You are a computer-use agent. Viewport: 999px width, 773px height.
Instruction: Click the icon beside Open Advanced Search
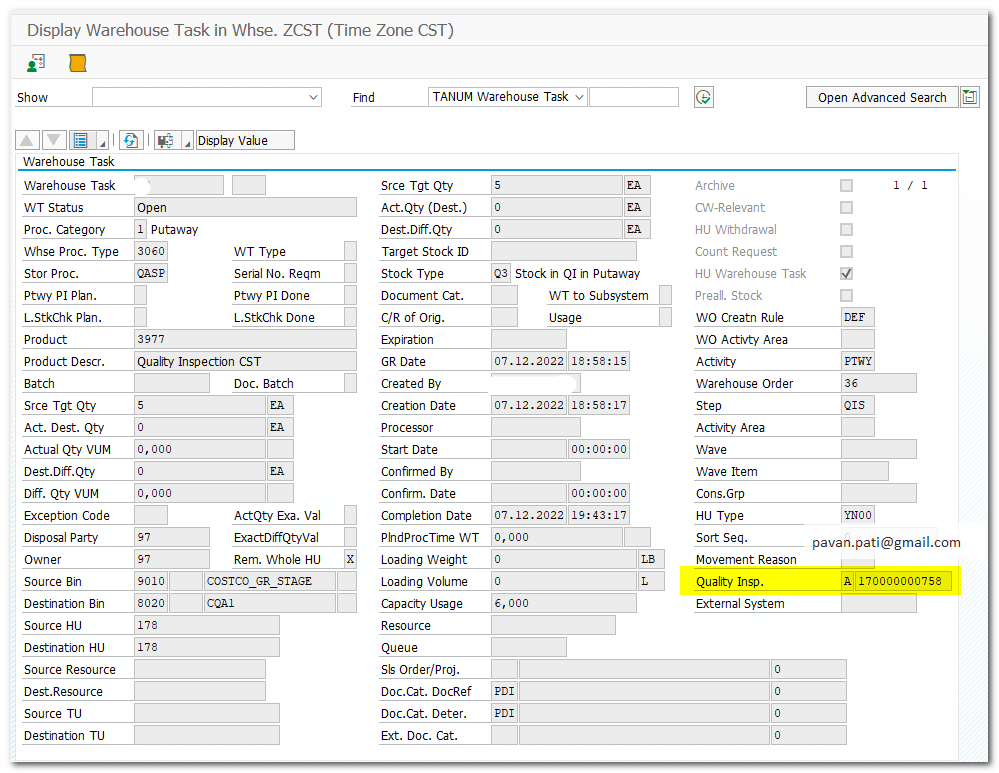[969, 97]
